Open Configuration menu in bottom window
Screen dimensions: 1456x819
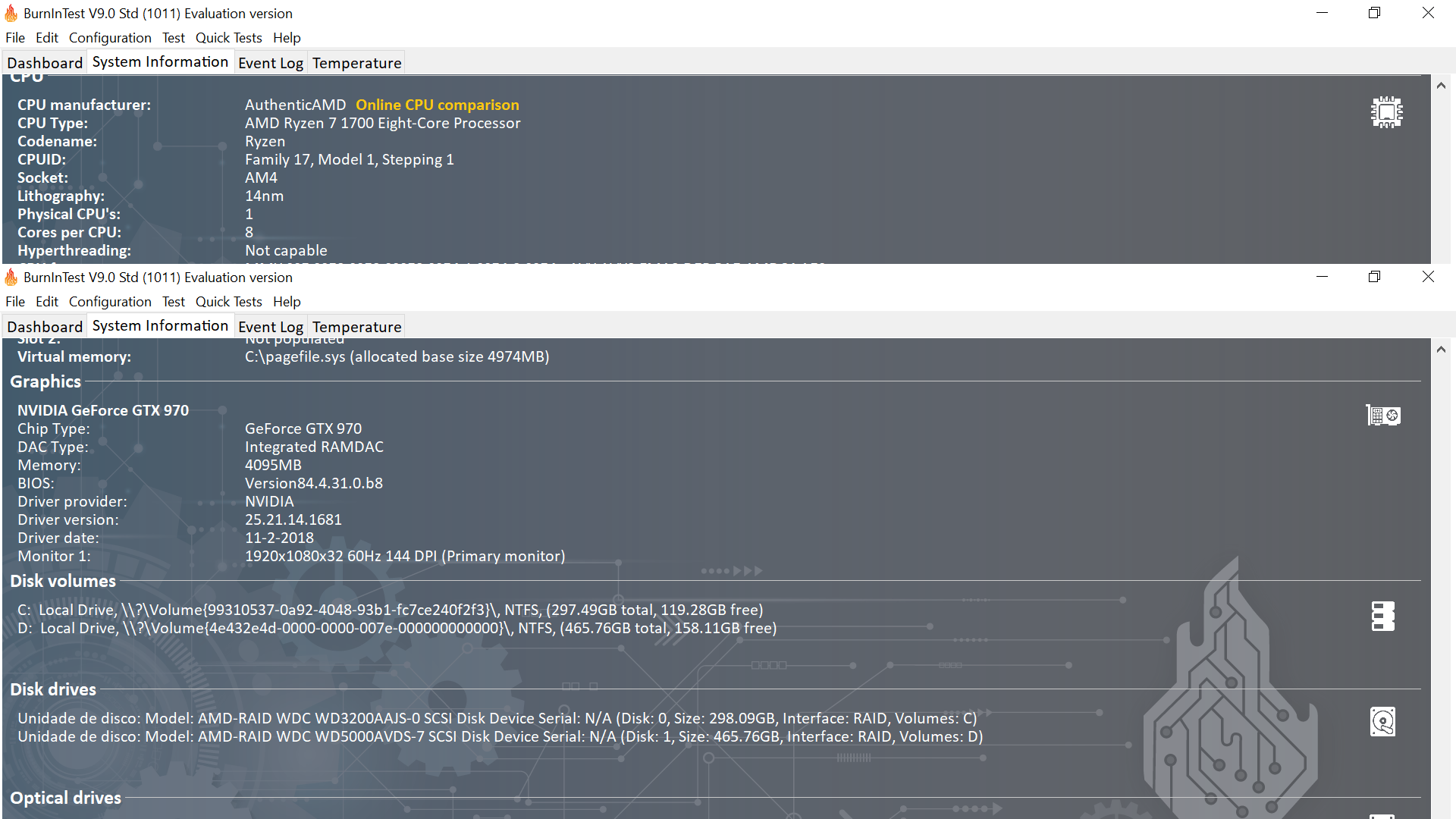click(110, 301)
